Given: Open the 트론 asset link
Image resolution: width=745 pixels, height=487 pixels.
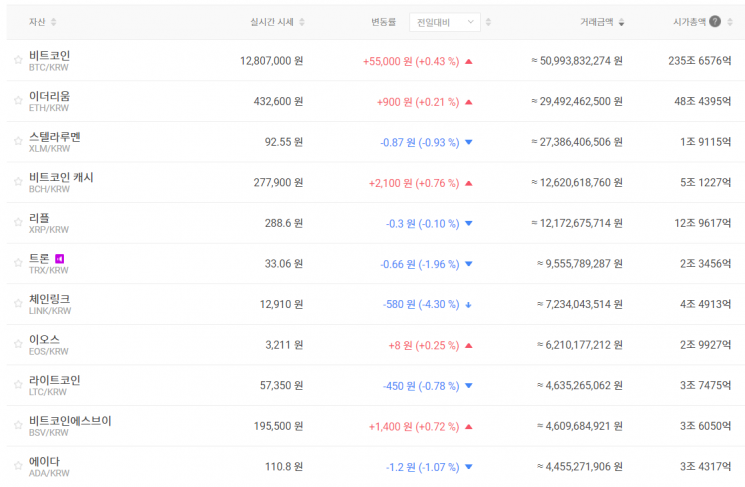Looking at the screenshot, I should tap(39, 258).
